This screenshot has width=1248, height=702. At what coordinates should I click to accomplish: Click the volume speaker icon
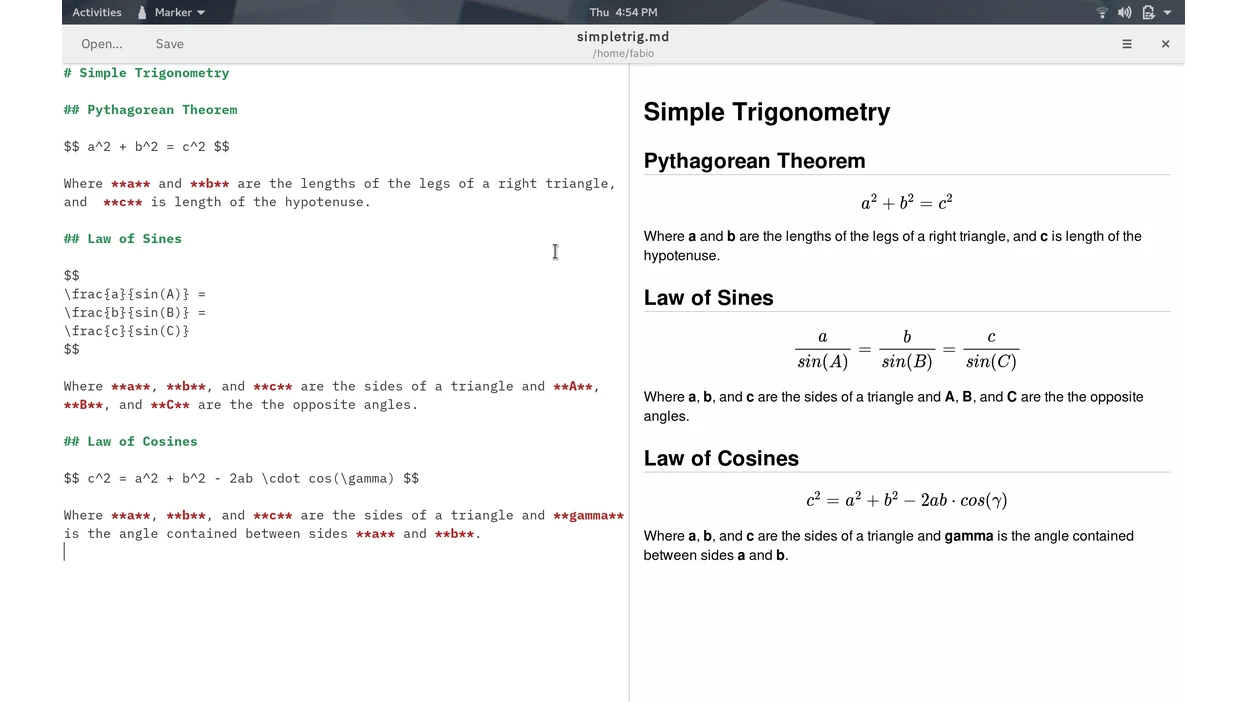(1125, 12)
